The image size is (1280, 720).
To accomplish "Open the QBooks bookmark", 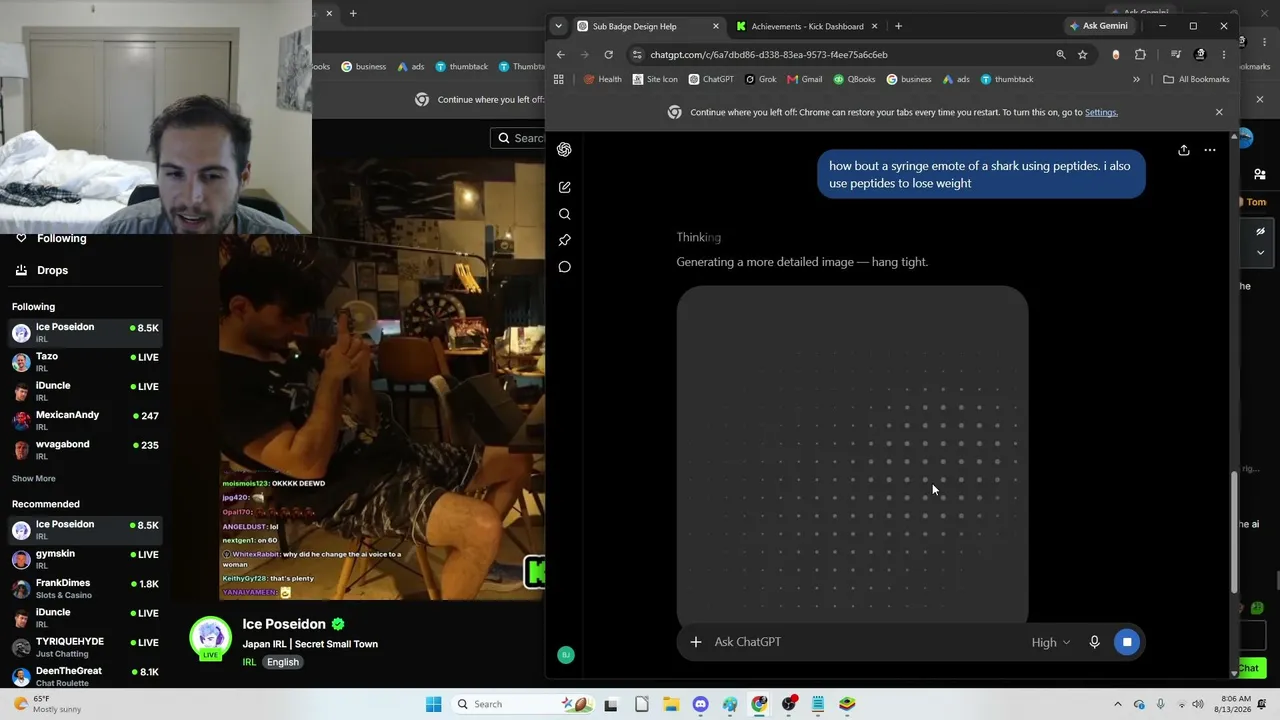I will (x=854, y=79).
